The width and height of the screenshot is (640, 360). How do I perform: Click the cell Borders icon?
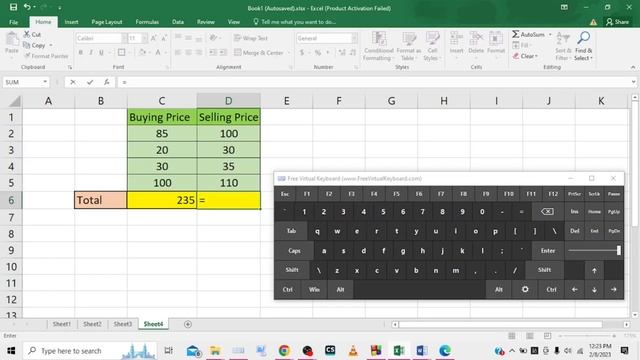point(121,52)
